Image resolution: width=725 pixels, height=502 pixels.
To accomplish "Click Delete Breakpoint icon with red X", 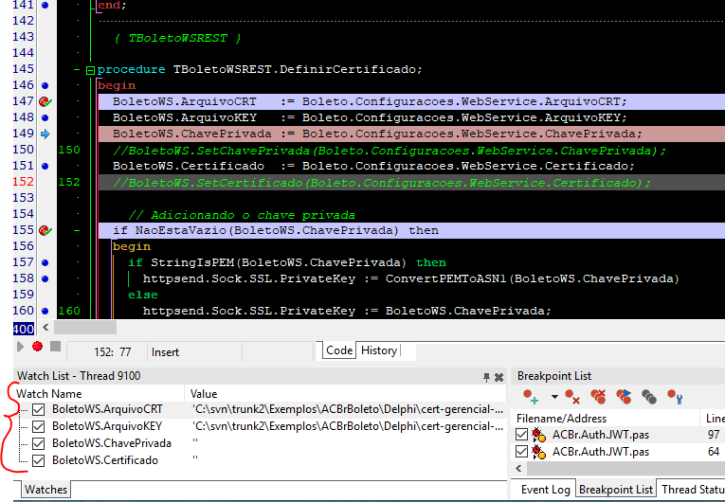I will pyautogui.click(x=572, y=397).
